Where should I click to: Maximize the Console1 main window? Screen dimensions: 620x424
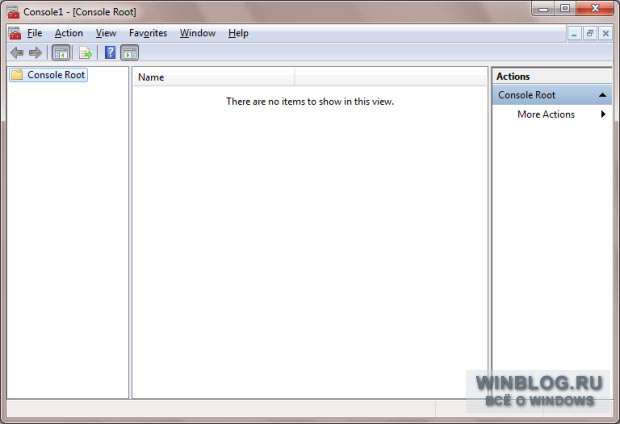pyautogui.click(x=565, y=8)
